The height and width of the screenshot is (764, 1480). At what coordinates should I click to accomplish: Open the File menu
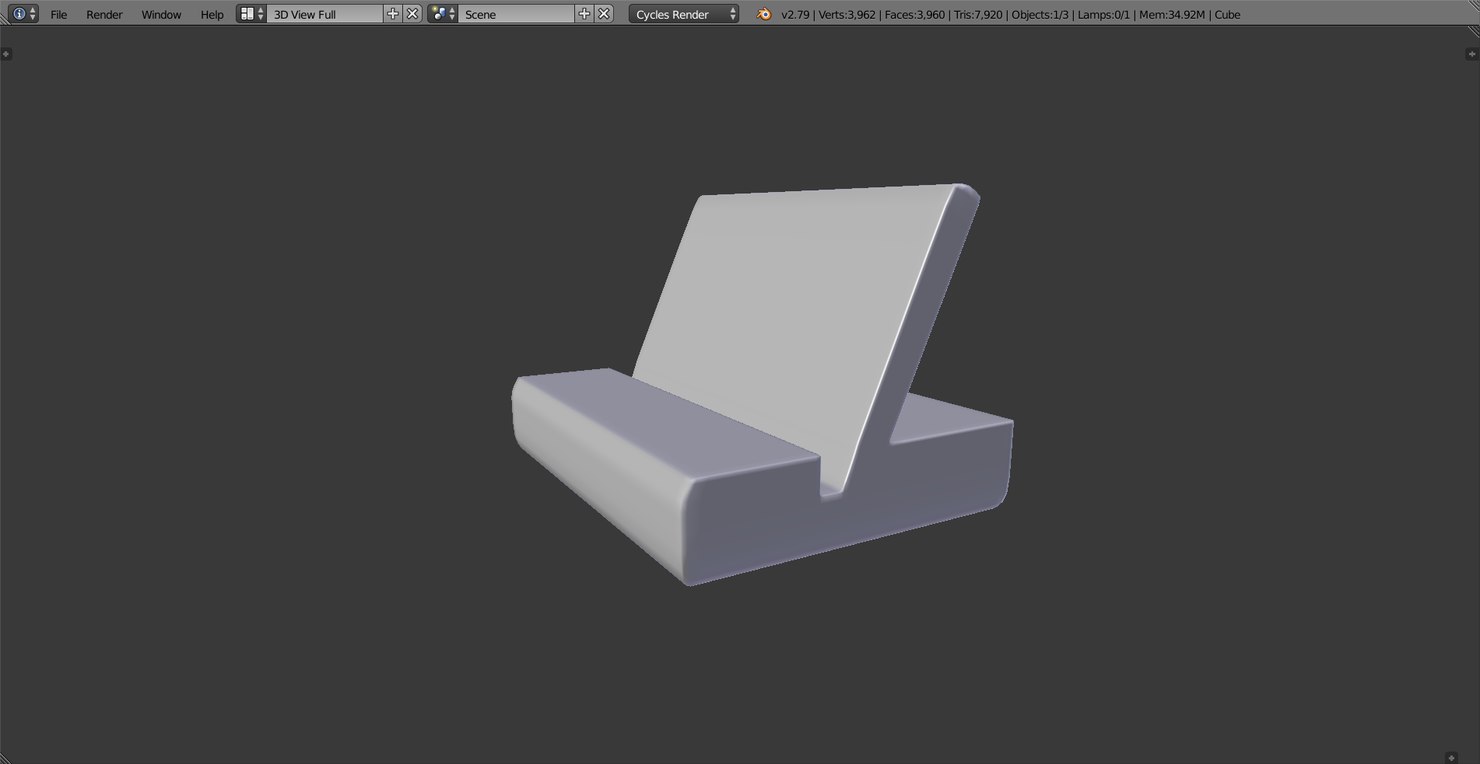pyautogui.click(x=58, y=14)
